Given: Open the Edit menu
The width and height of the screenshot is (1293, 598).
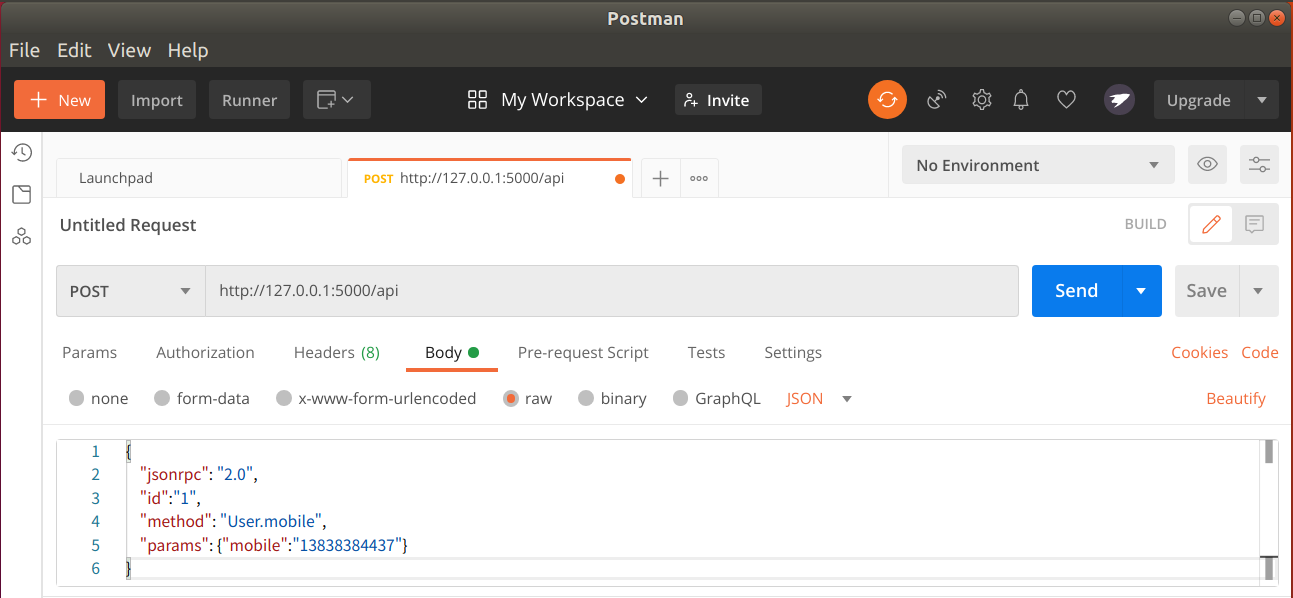Looking at the screenshot, I should coord(74,50).
